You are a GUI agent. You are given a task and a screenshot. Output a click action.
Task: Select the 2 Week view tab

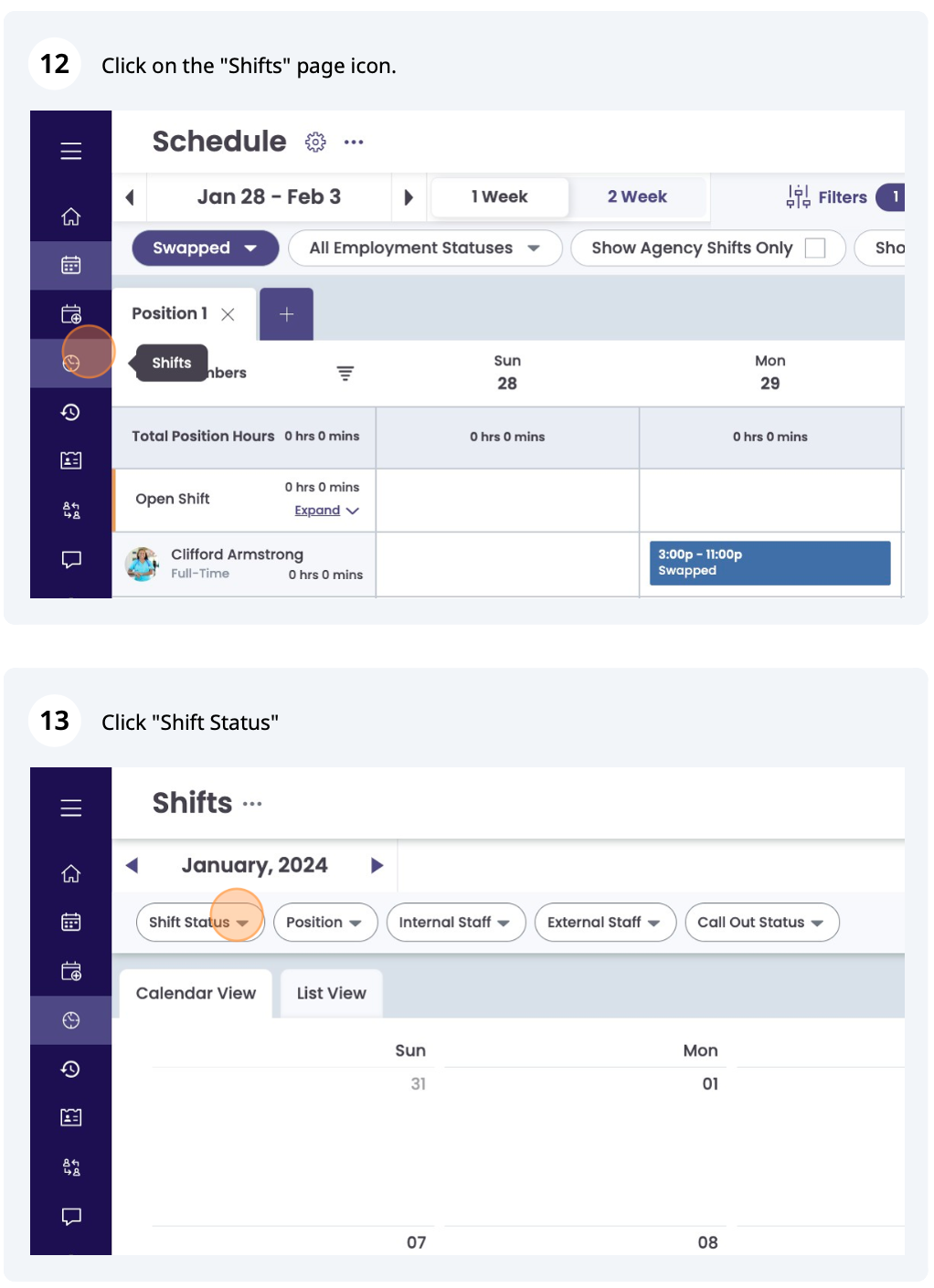(x=637, y=196)
